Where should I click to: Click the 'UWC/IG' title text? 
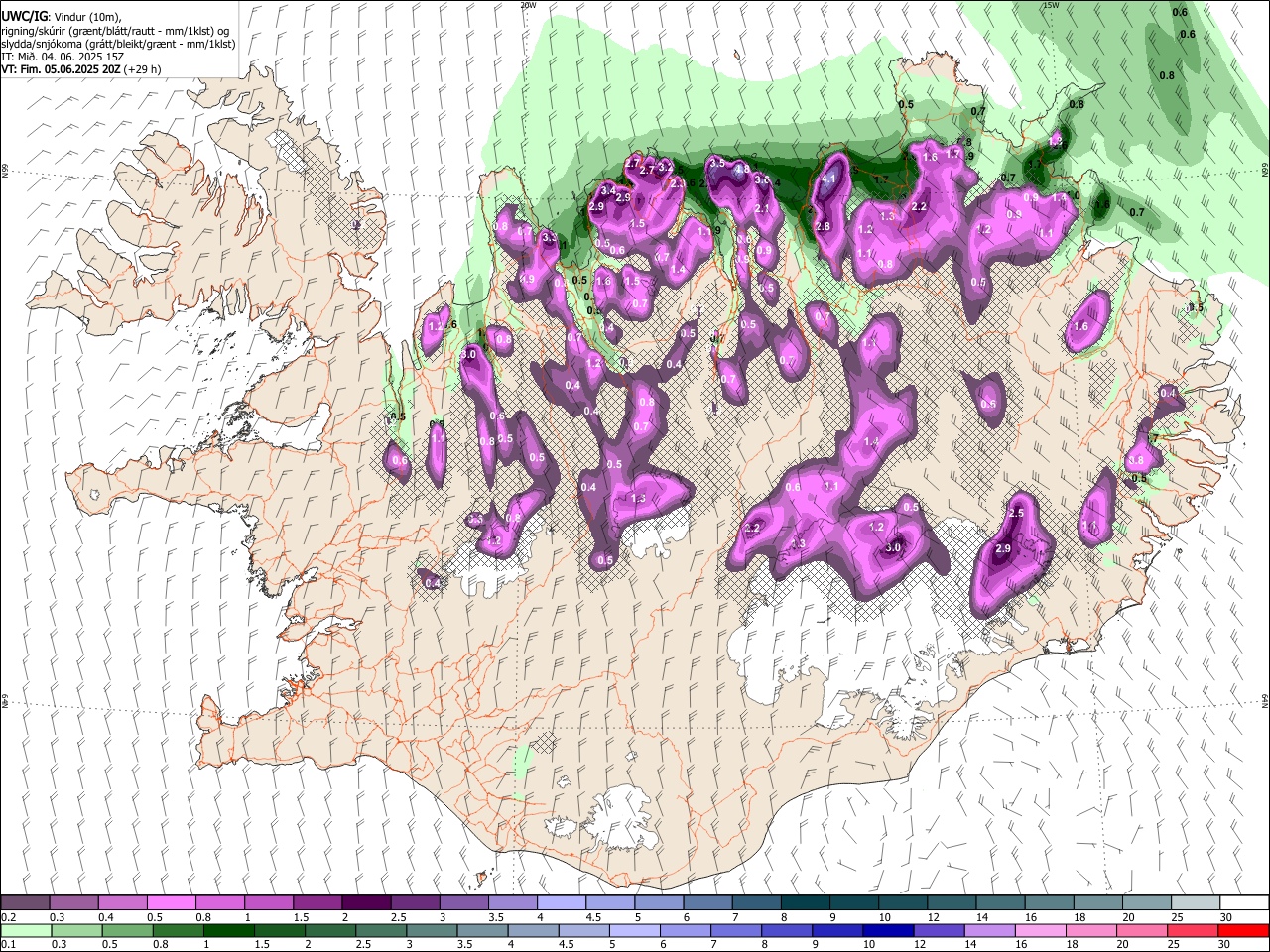click(x=24, y=16)
